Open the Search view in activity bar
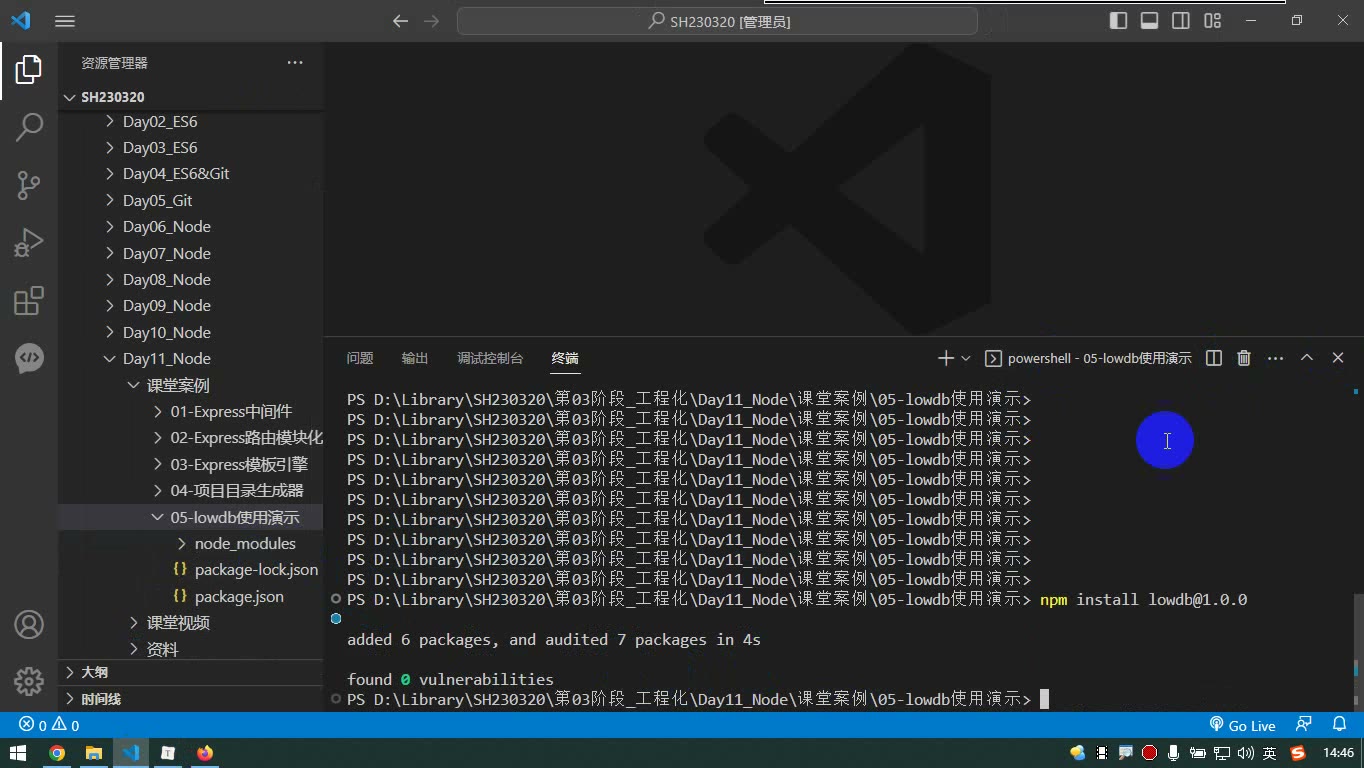 pos(29,127)
